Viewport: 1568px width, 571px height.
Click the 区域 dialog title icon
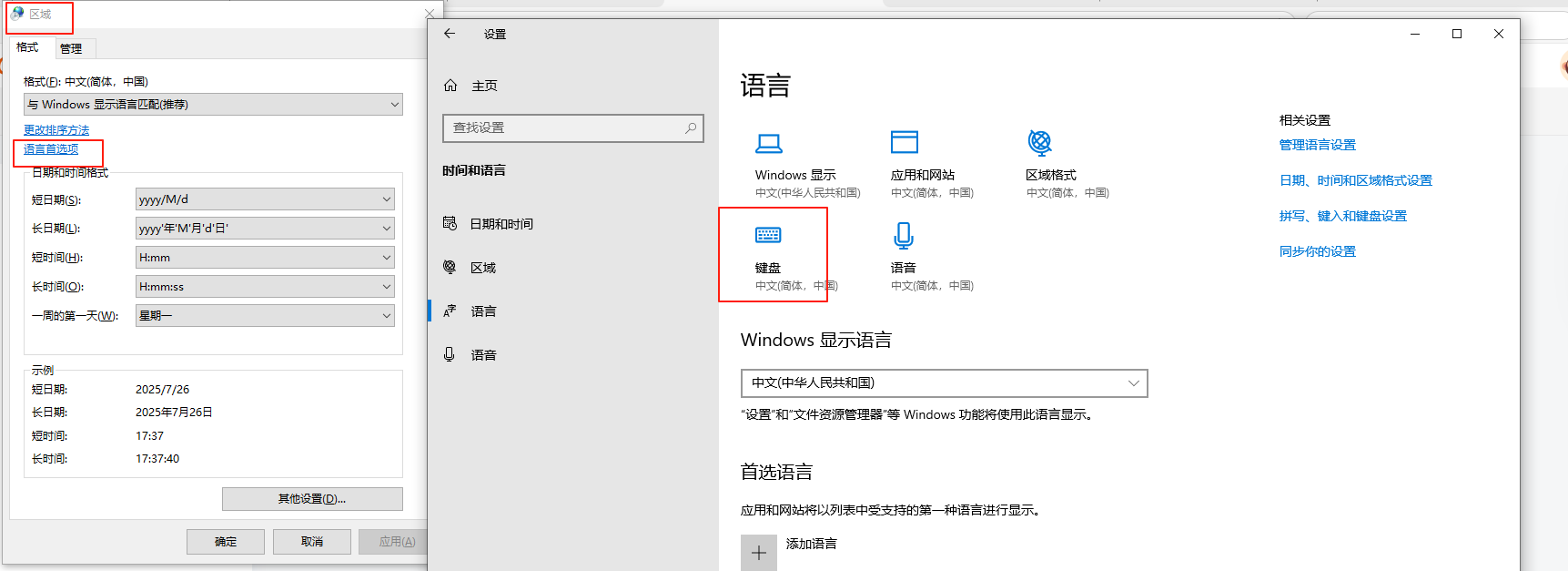(x=17, y=14)
